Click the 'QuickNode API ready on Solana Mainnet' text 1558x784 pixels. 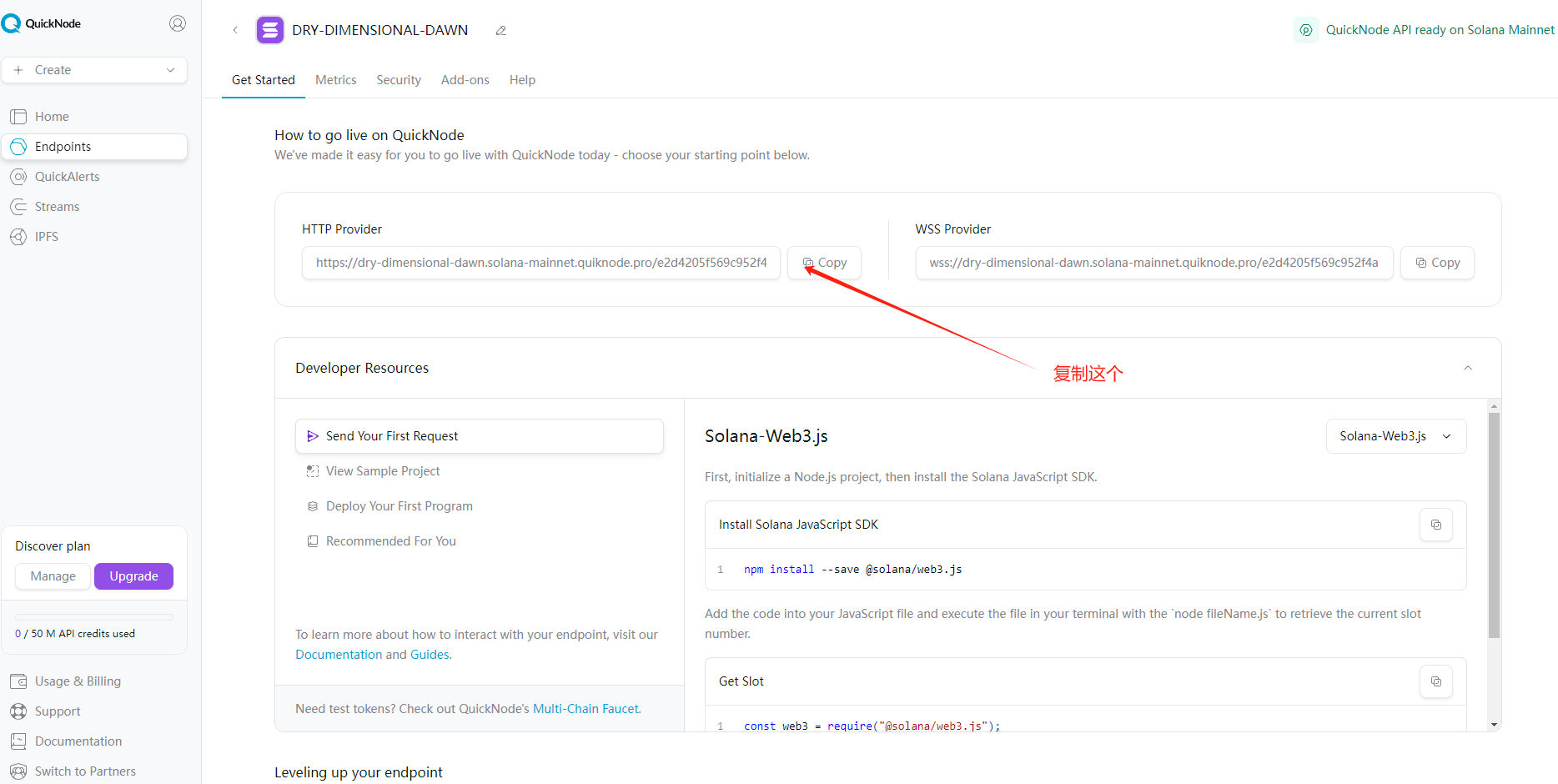click(x=1440, y=30)
